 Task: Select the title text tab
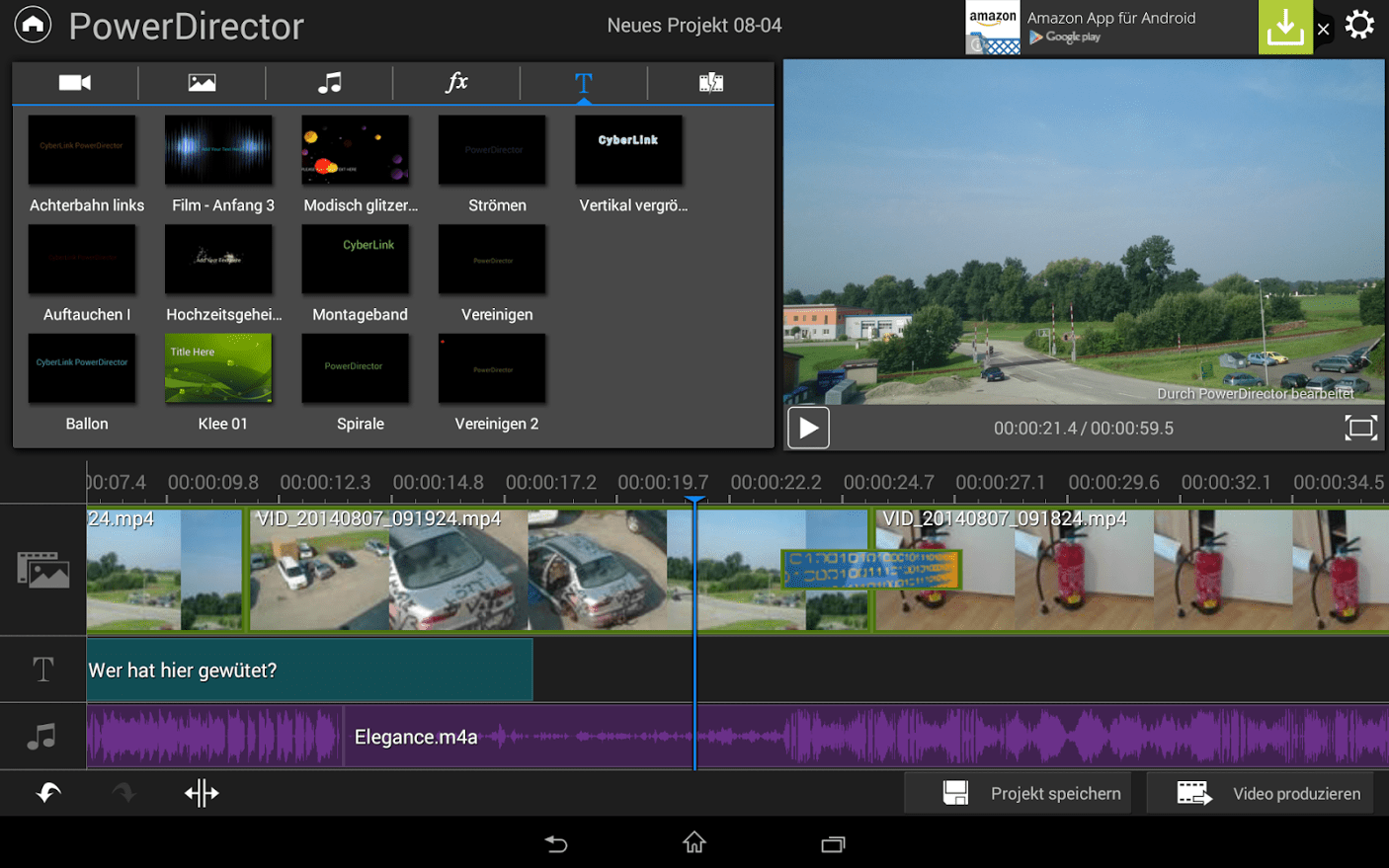pos(584,83)
